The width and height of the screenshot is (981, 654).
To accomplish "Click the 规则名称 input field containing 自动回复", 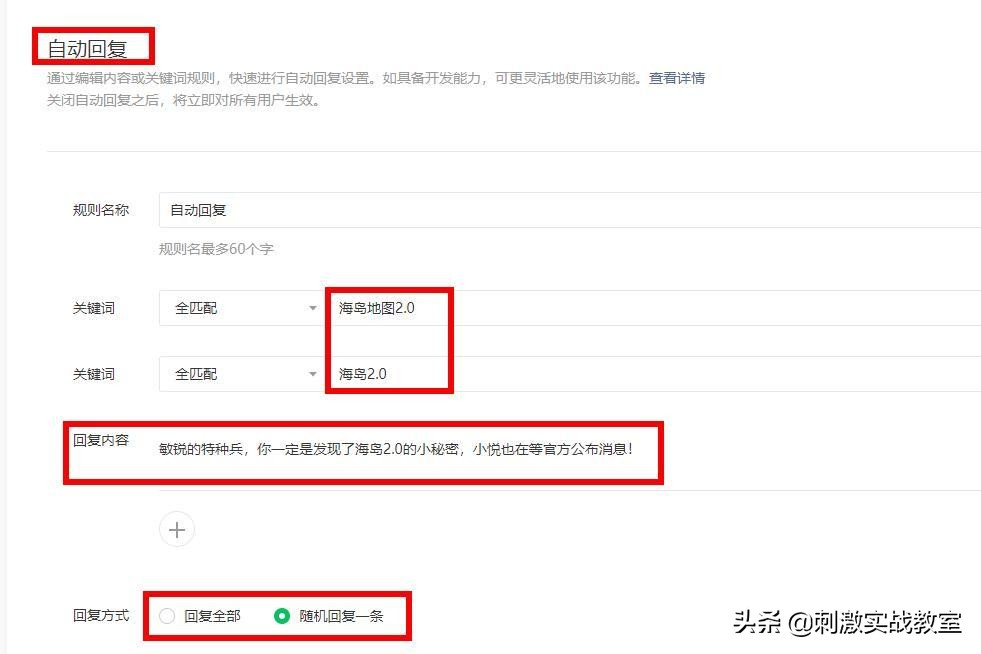I will [x=569, y=210].
